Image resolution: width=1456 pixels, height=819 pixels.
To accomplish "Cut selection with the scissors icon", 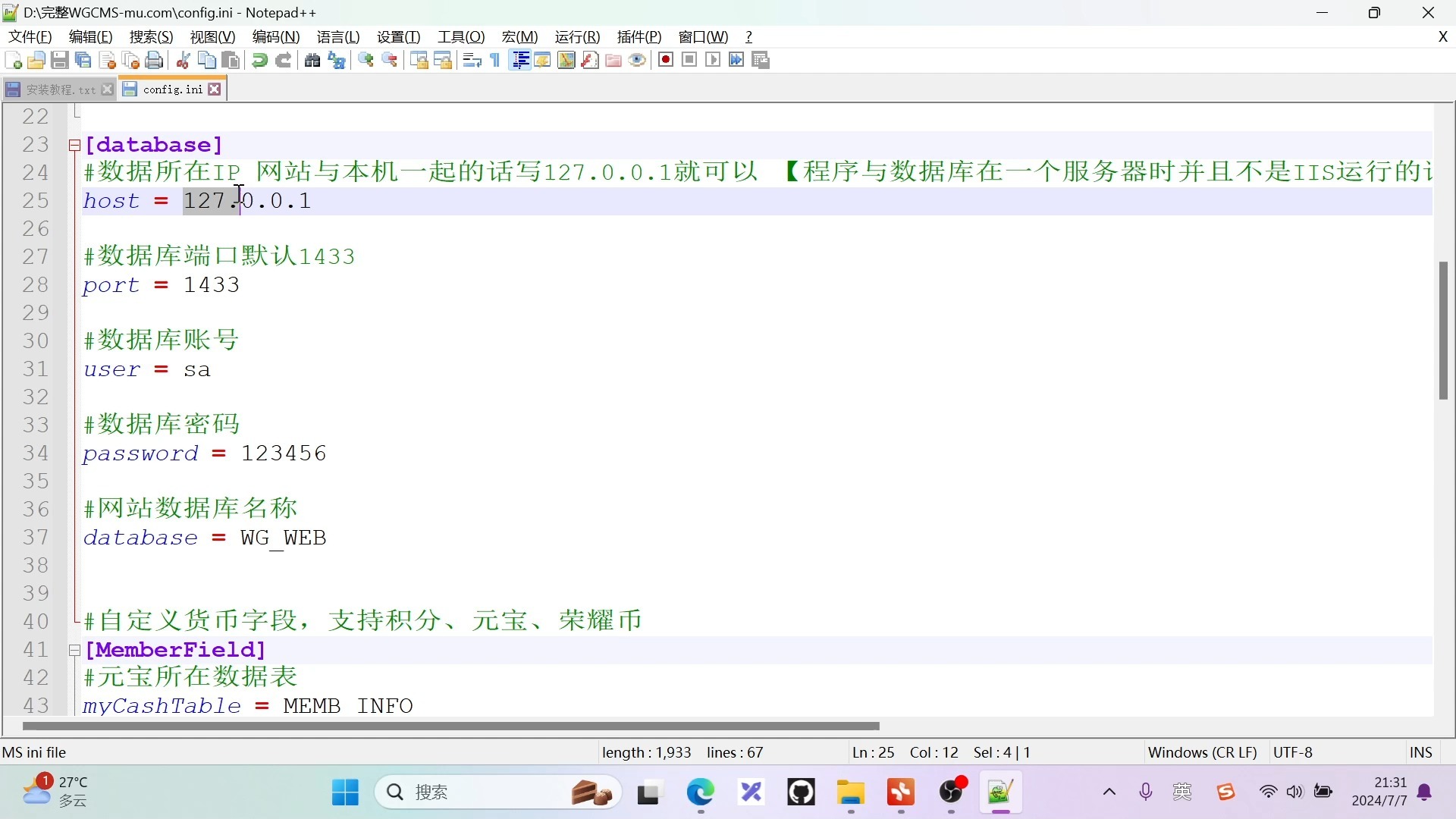I will pos(183,61).
